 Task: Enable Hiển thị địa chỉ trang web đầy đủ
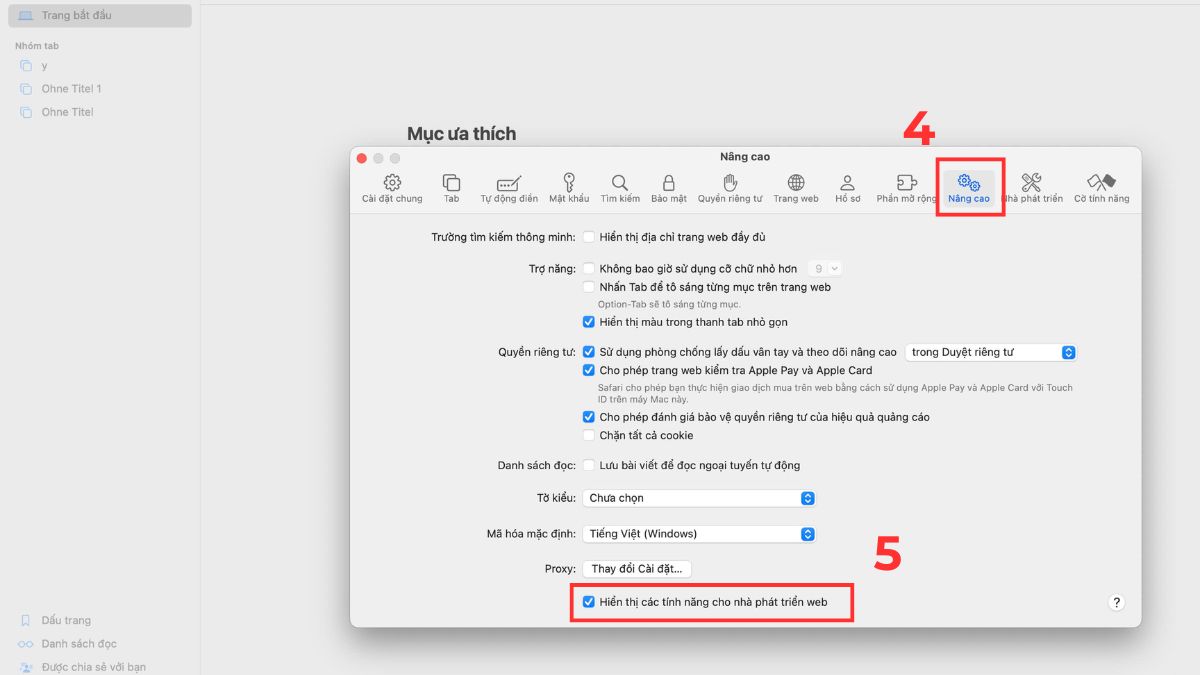tap(589, 237)
